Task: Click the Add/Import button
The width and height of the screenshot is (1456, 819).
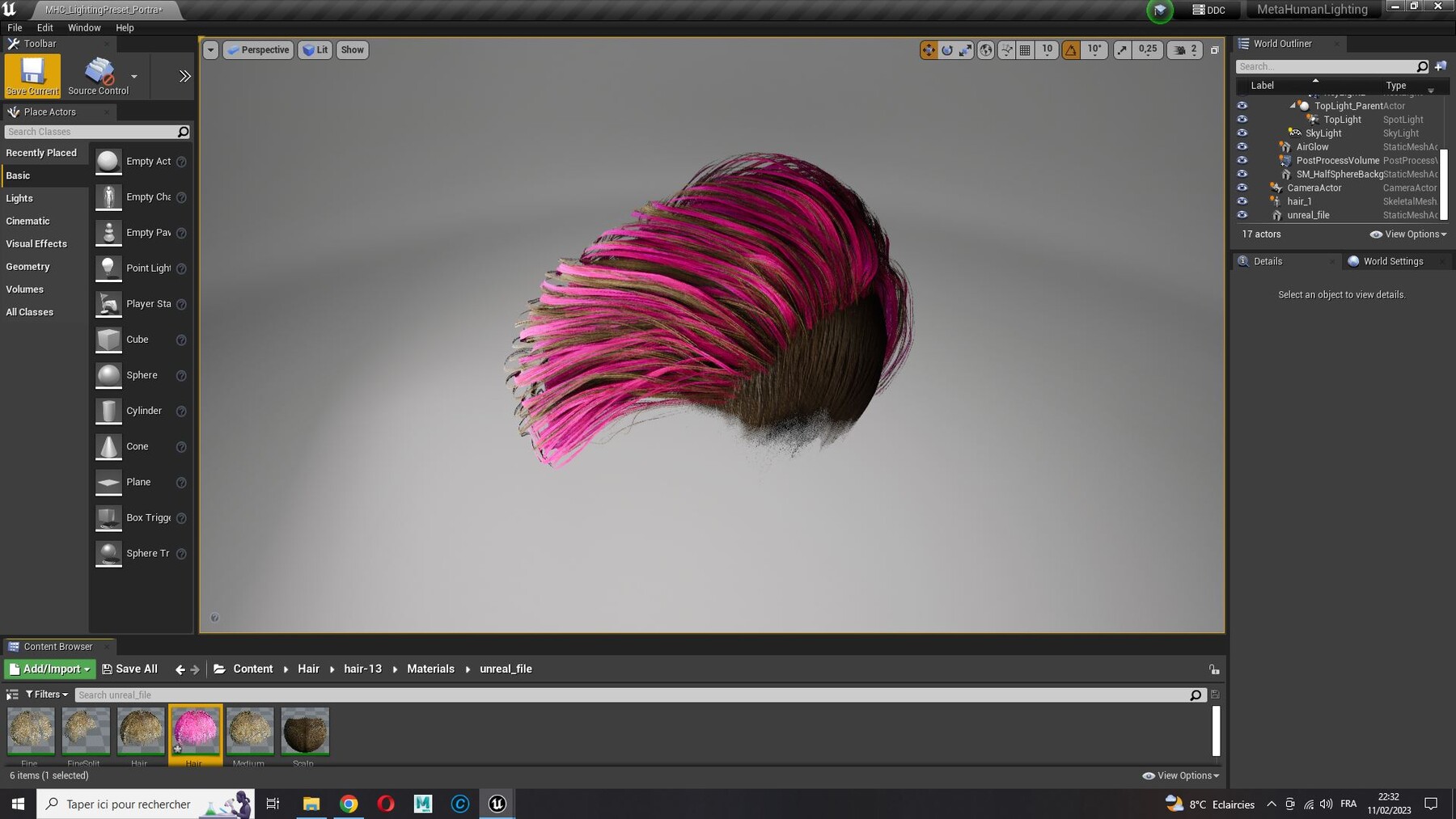Action: (49, 669)
